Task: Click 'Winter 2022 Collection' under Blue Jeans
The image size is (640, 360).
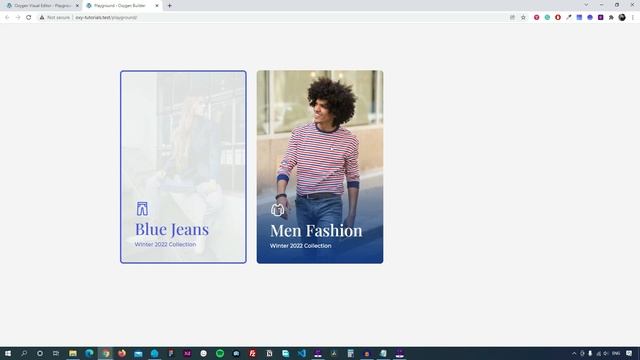Action: click(165, 244)
